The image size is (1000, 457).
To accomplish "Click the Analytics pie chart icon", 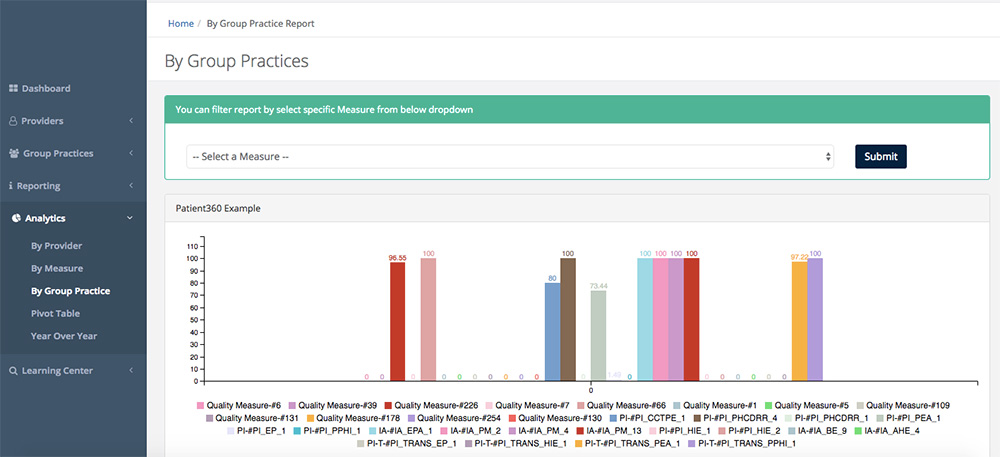I will point(15,218).
